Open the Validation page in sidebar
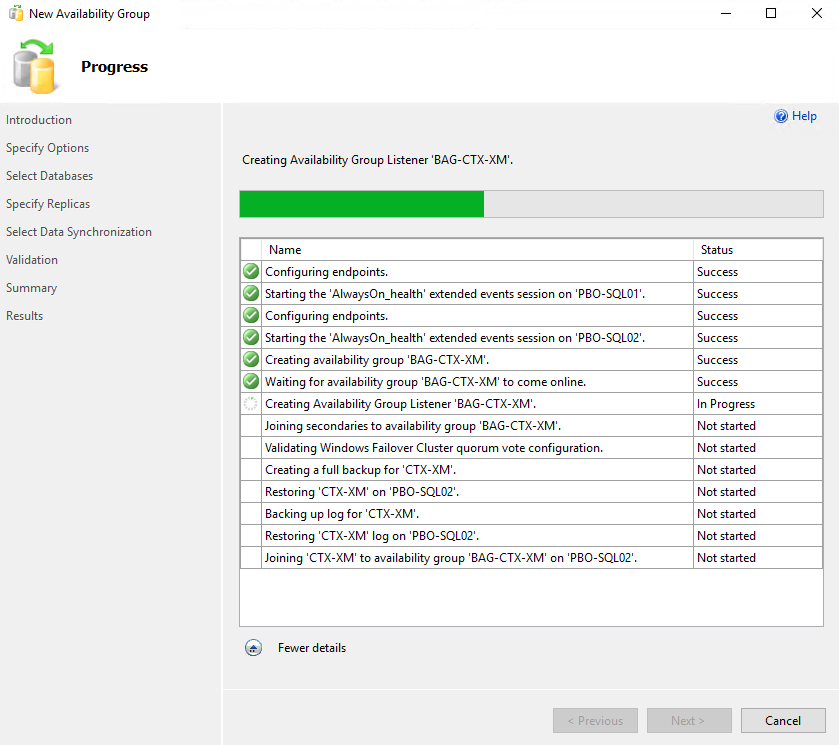 32,260
